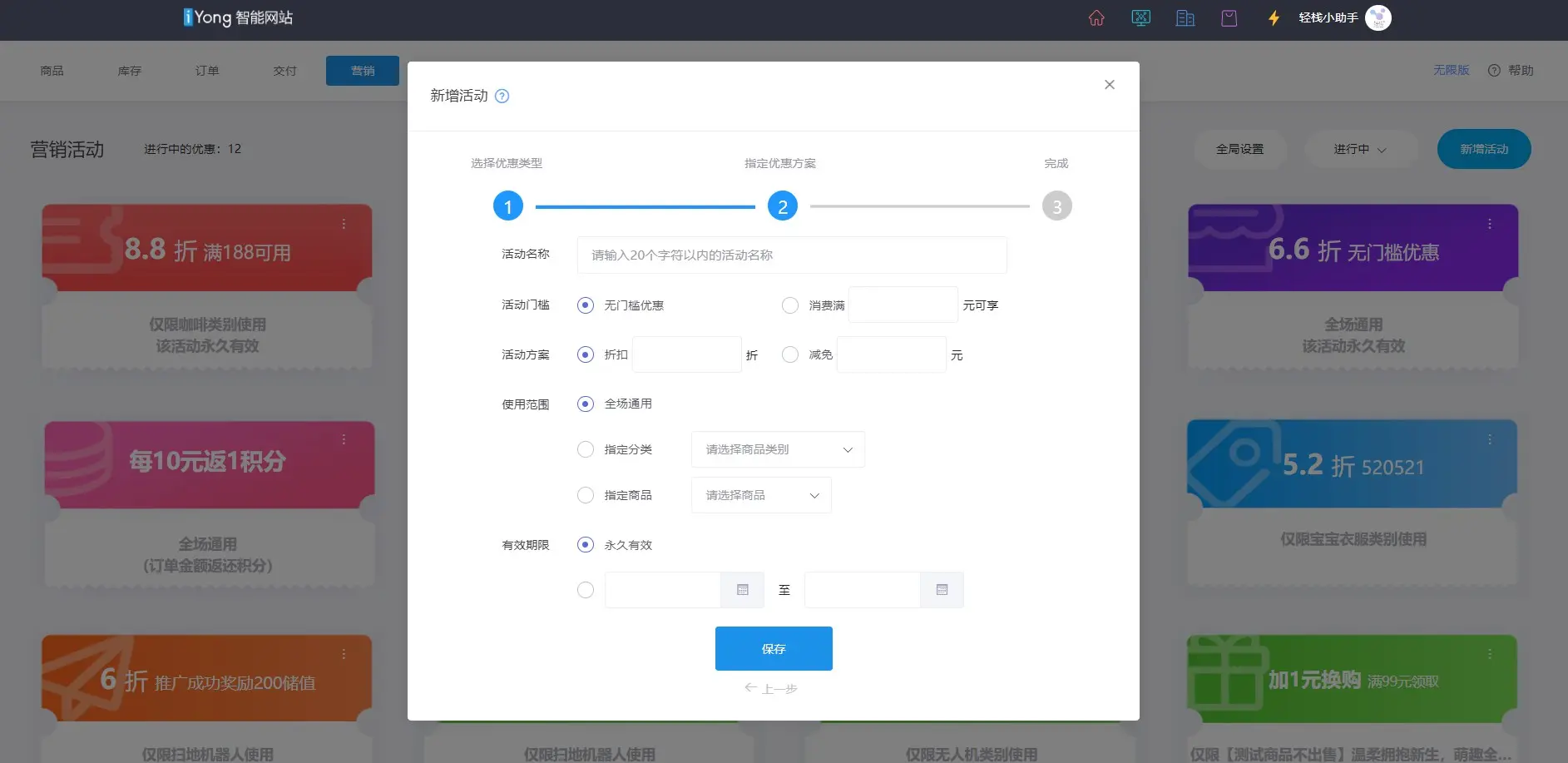The image size is (1568, 763).
Task: Click the help question icon beside 新增活动
Action: pos(502,97)
